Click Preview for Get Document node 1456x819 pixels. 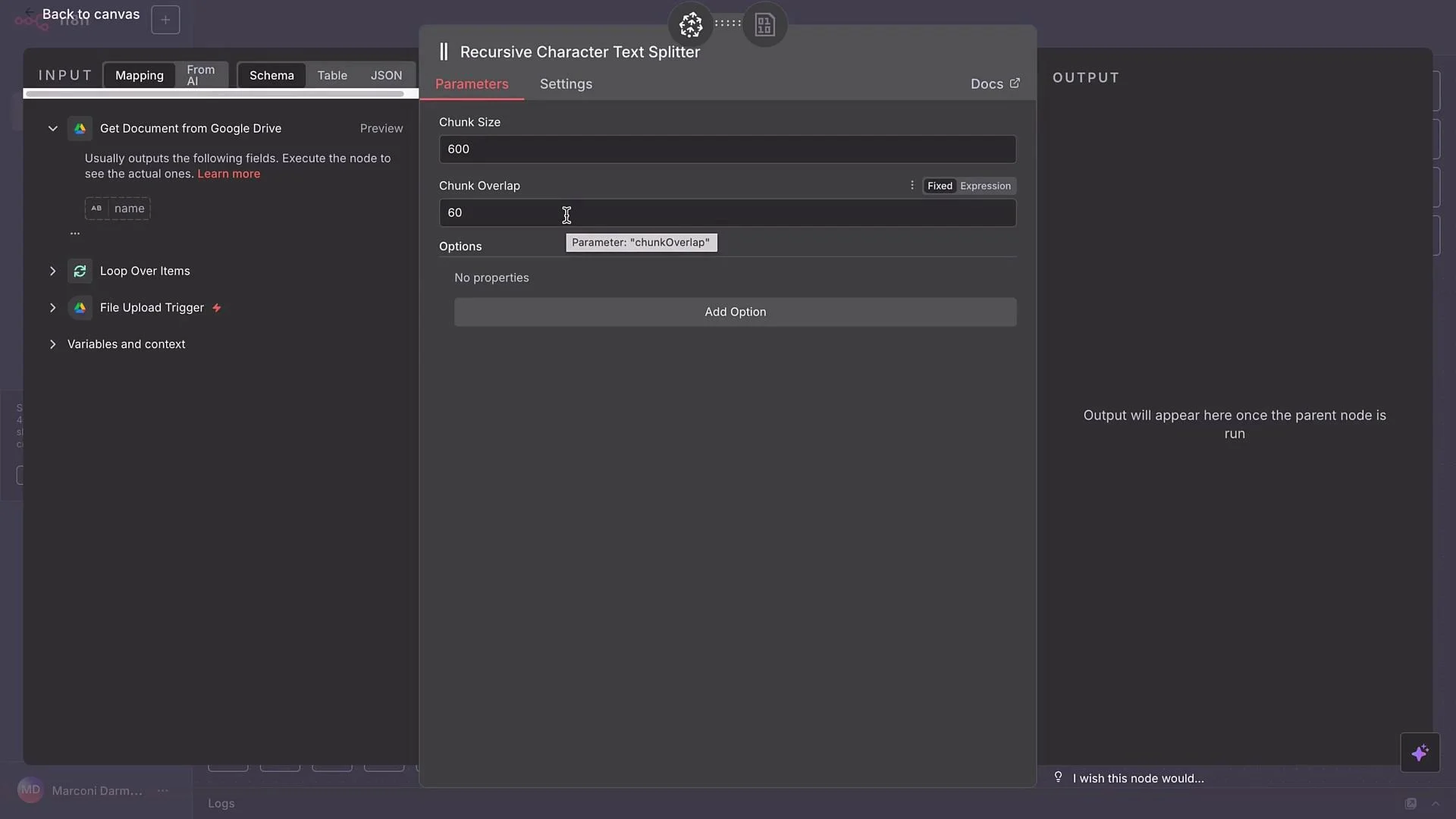[x=381, y=129]
